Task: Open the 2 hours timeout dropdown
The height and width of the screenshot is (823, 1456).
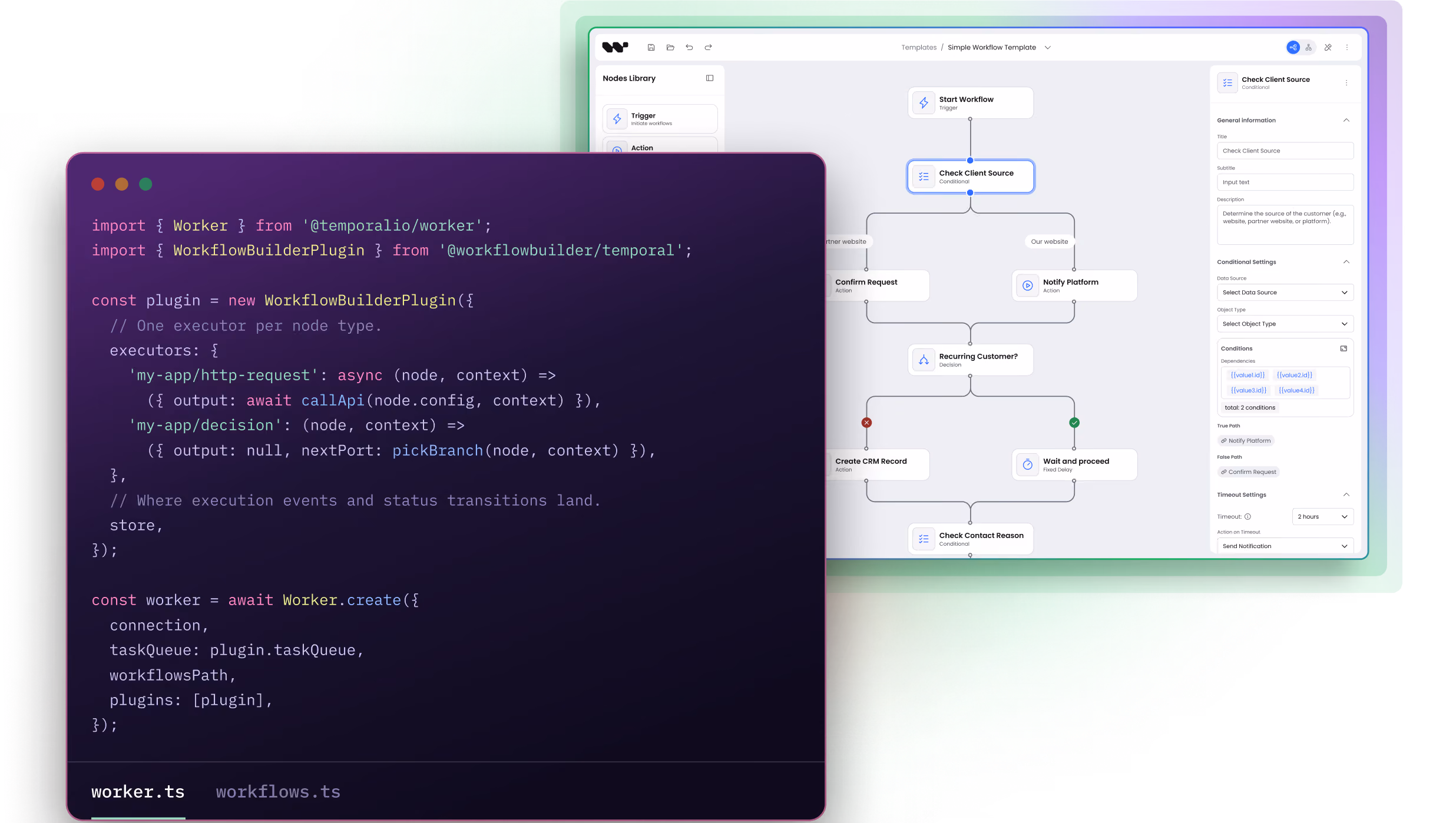Action: [1322, 517]
